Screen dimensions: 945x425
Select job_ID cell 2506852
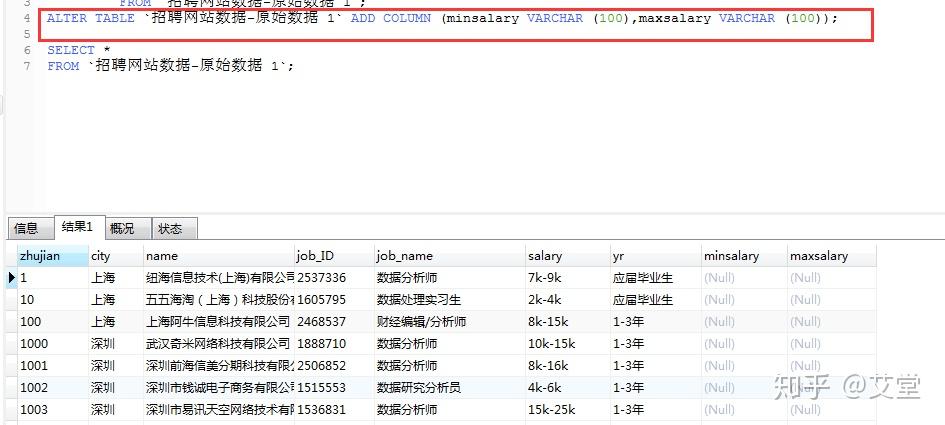click(334, 365)
